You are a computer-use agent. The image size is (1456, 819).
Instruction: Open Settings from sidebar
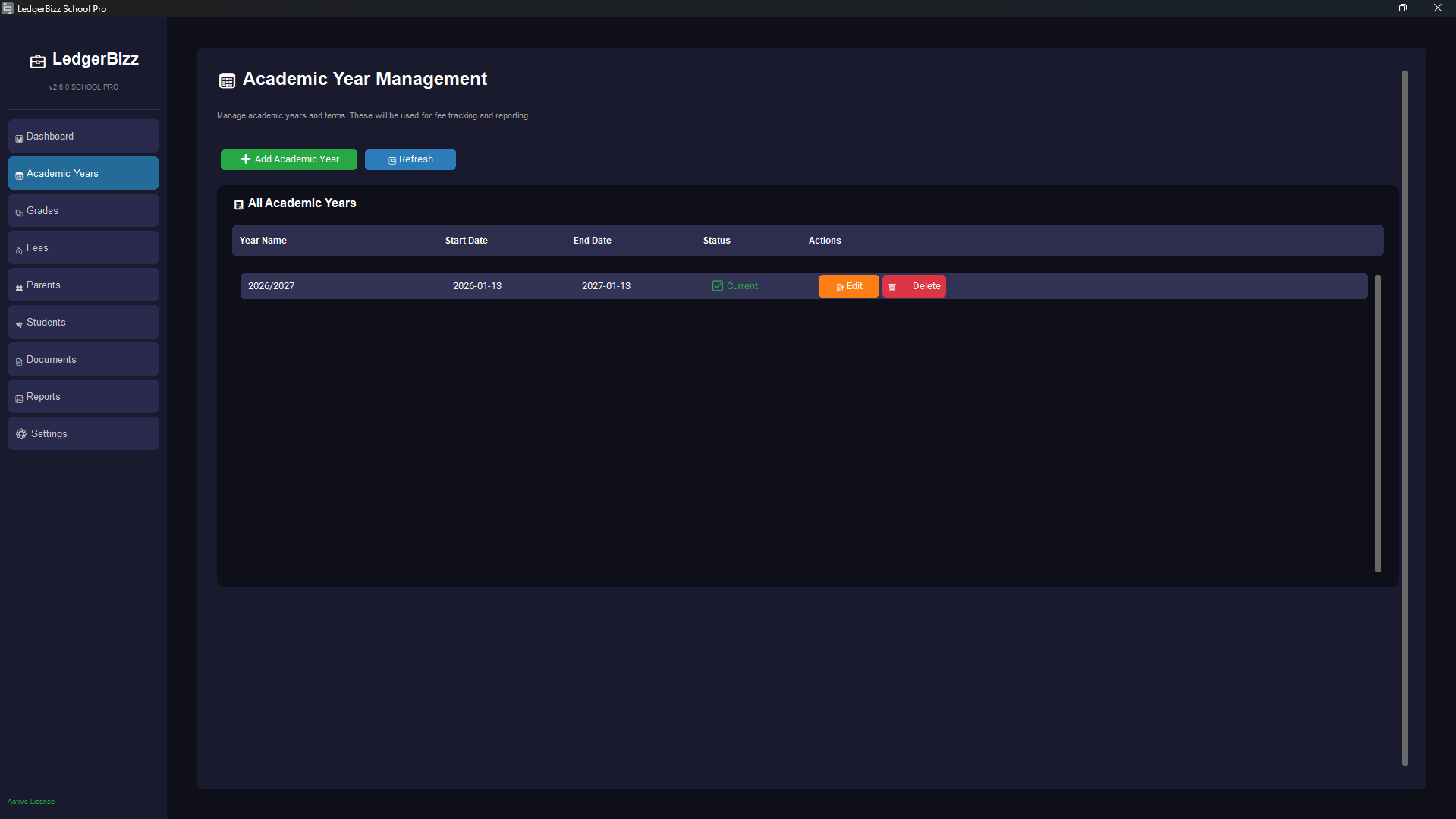(x=83, y=434)
